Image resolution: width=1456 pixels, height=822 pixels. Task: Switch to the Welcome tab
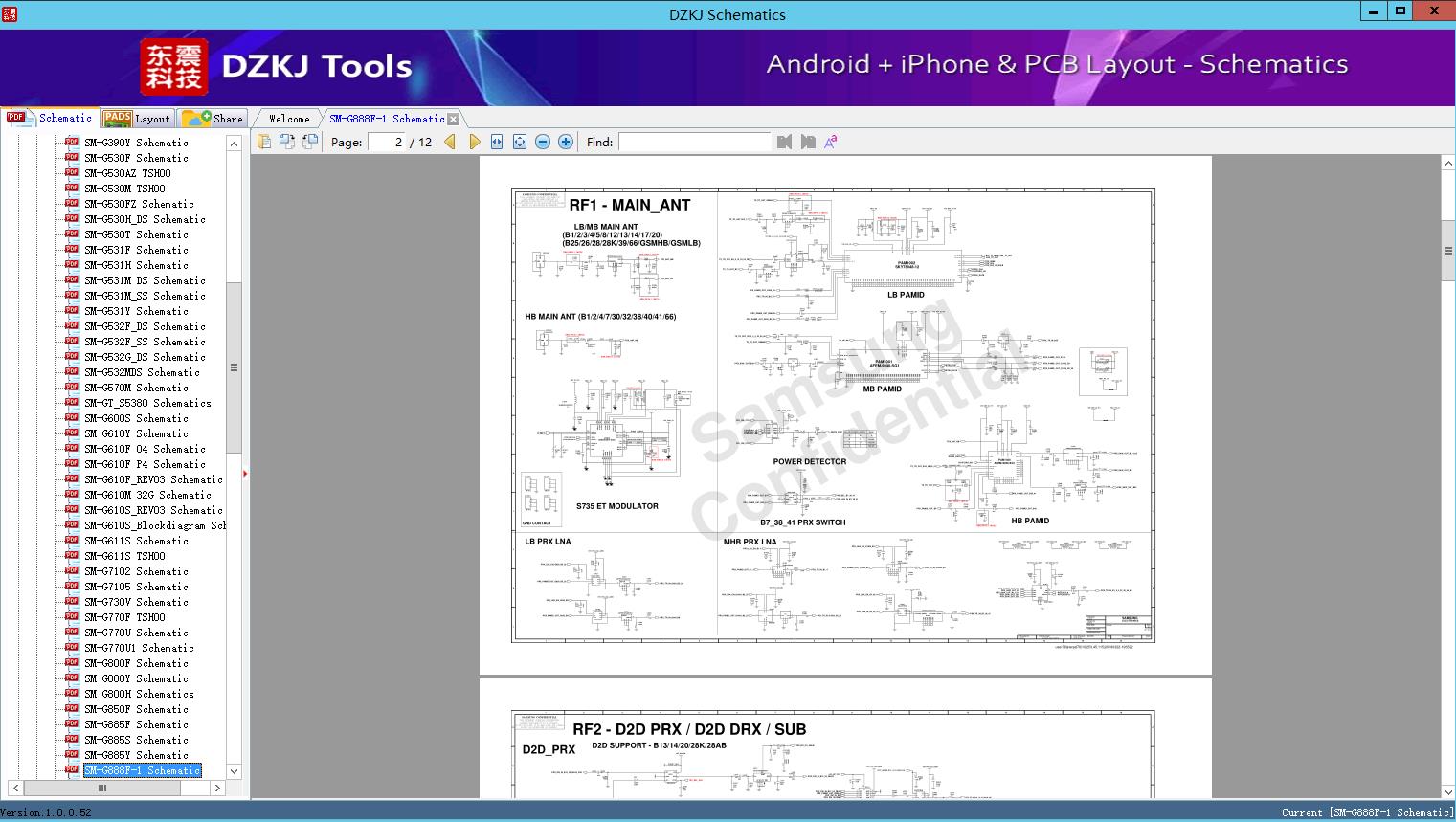pos(289,119)
